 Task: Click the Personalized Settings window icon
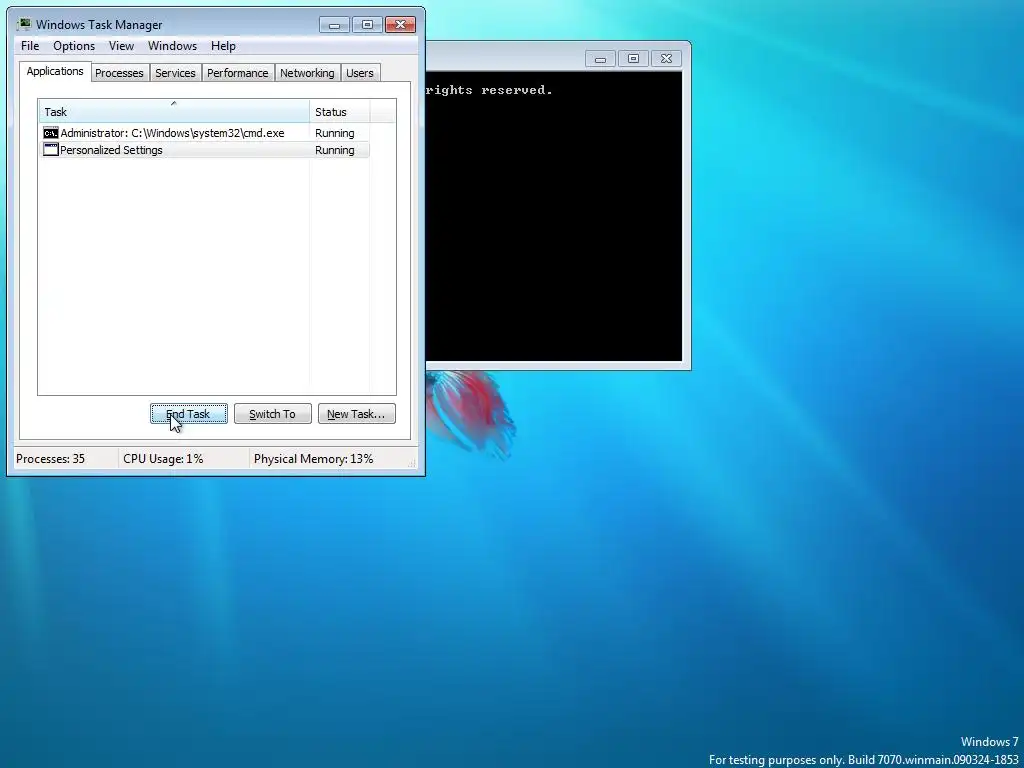pos(51,150)
